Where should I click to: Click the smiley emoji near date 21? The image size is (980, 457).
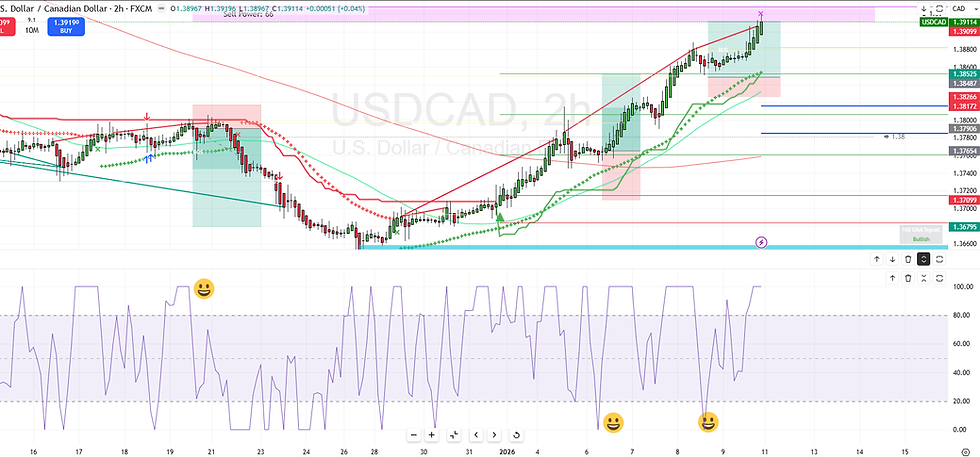pyautogui.click(x=204, y=289)
